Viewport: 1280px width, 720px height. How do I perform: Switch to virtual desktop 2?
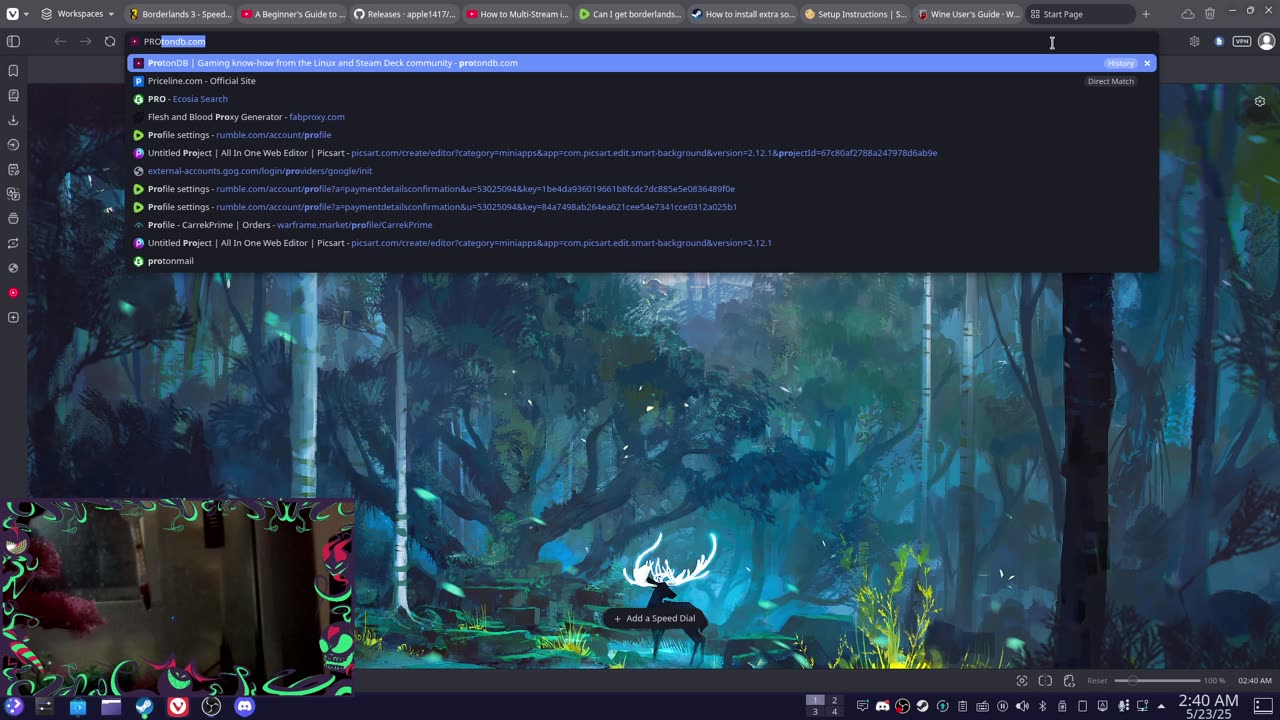pyautogui.click(x=834, y=700)
